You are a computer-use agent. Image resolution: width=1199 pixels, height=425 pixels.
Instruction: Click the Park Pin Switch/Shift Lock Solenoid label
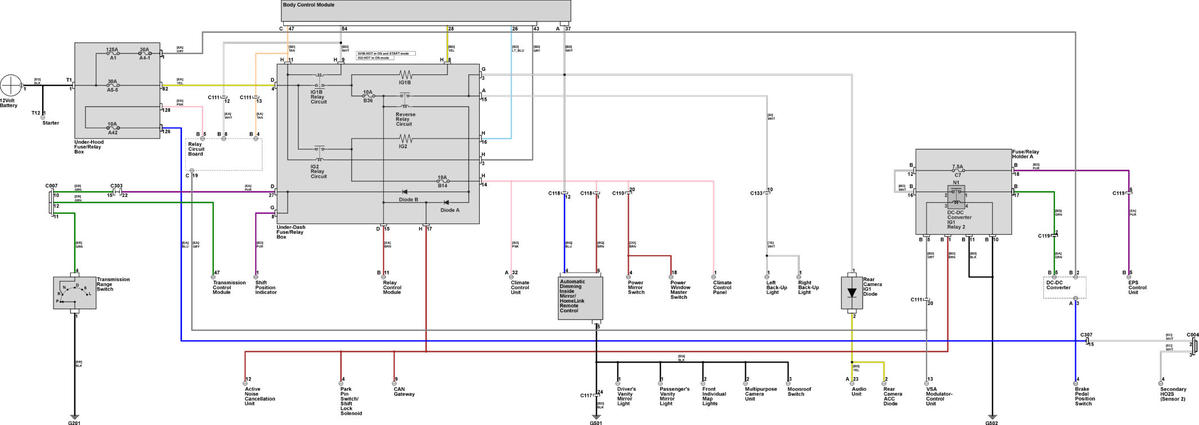[353, 401]
